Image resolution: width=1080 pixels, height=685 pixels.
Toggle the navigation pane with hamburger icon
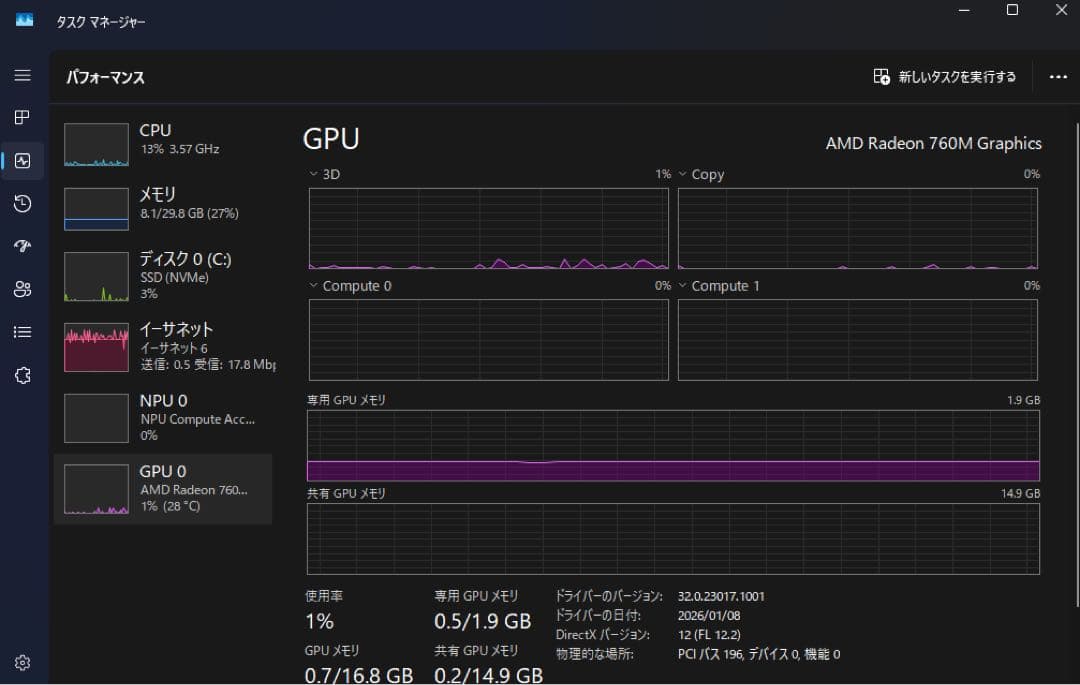point(22,75)
